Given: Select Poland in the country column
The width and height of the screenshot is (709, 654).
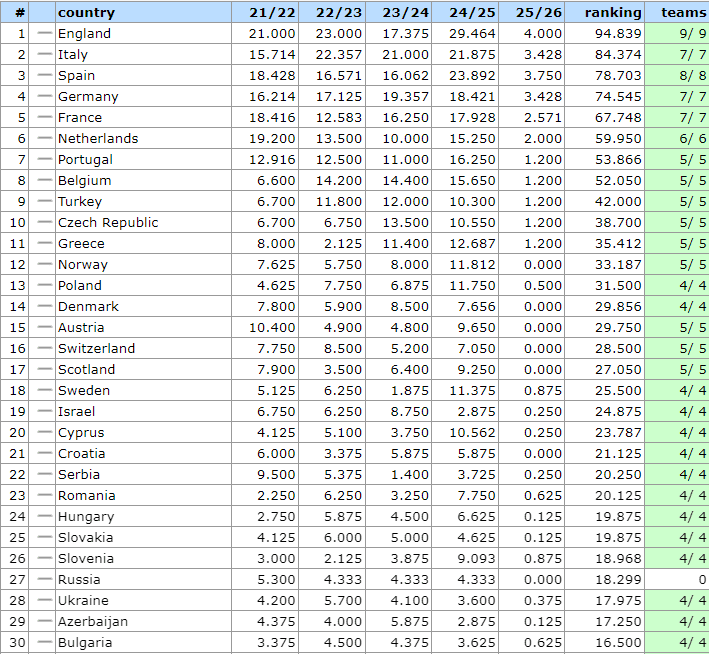Looking at the screenshot, I should 80,285.
